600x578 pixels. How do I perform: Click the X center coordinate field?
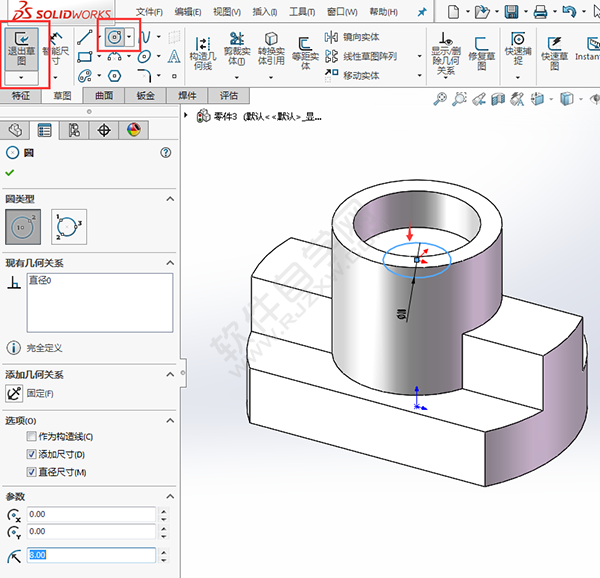click(x=91, y=515)
